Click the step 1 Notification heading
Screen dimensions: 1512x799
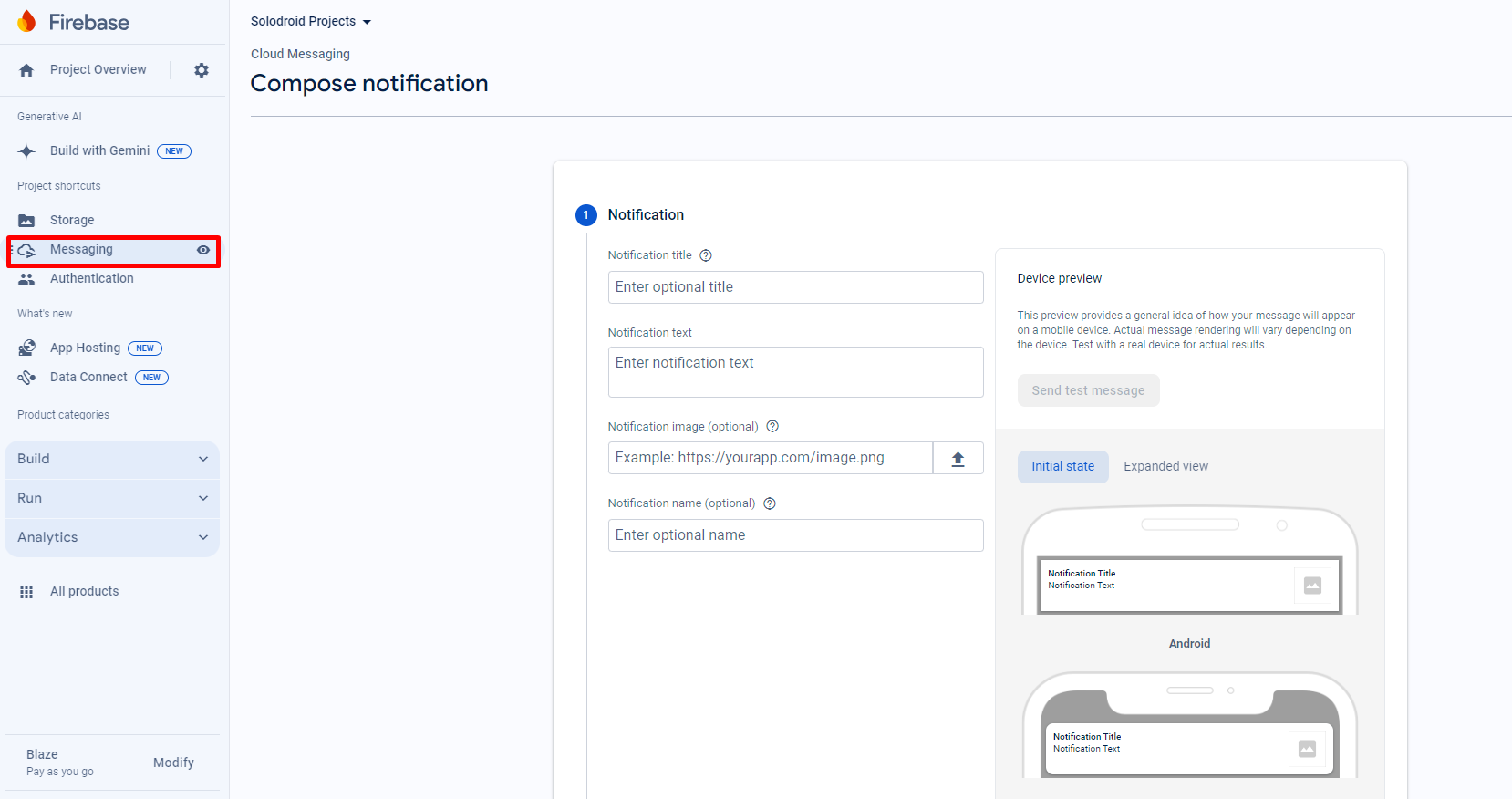tap(646, 215)
